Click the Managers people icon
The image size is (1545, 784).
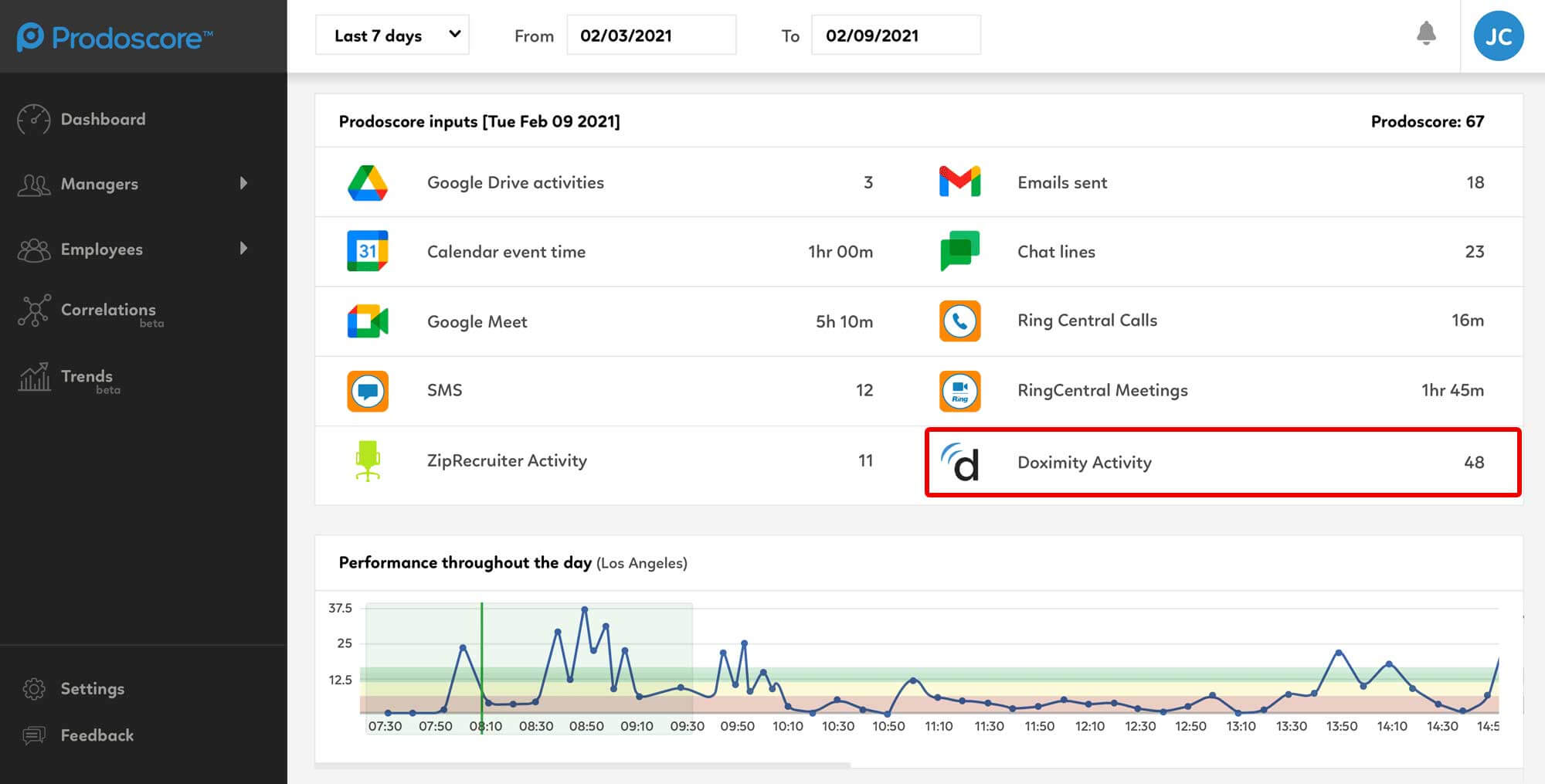click(x=34, y=185)
